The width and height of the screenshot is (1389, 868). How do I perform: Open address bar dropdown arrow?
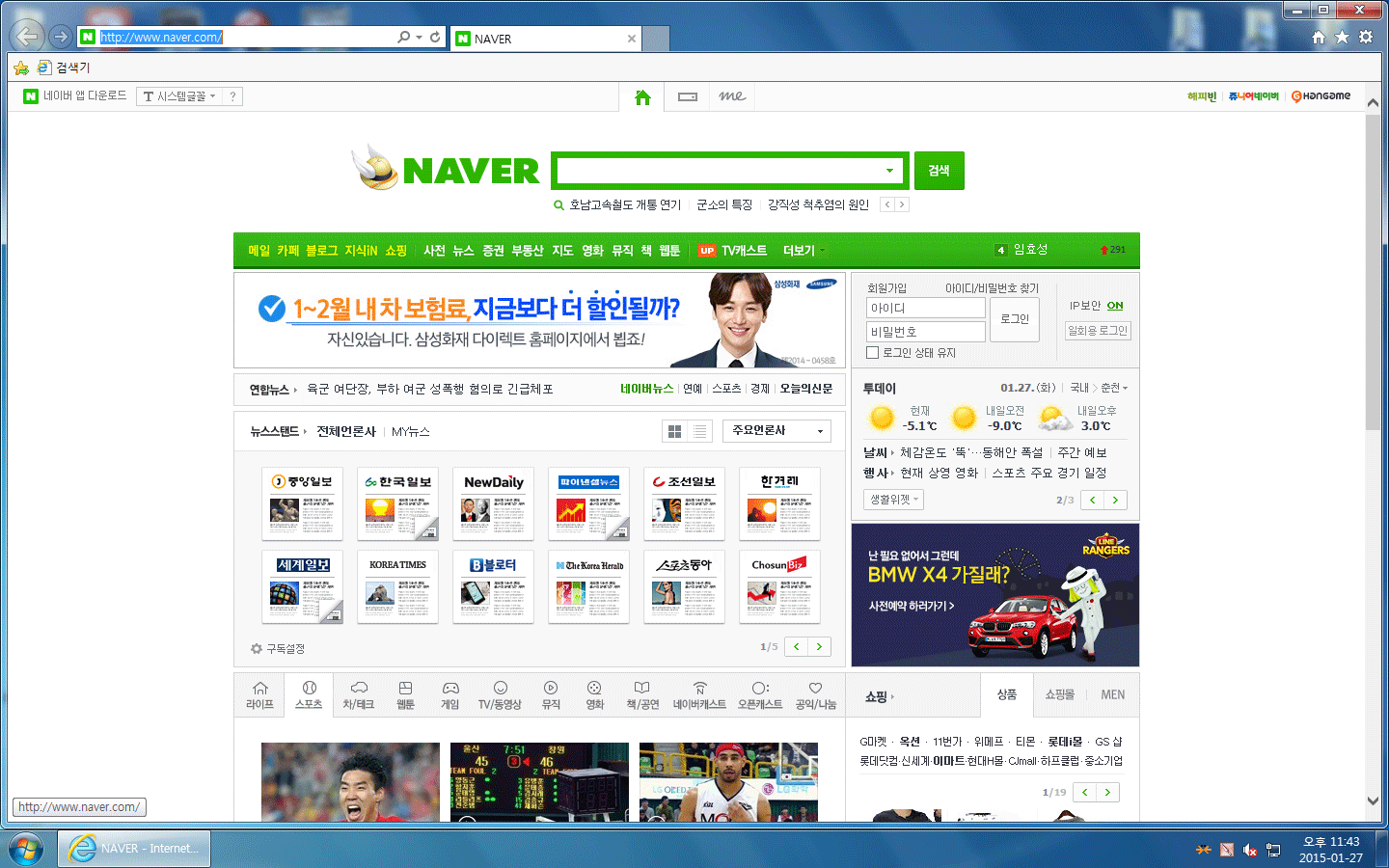point(419,37)
